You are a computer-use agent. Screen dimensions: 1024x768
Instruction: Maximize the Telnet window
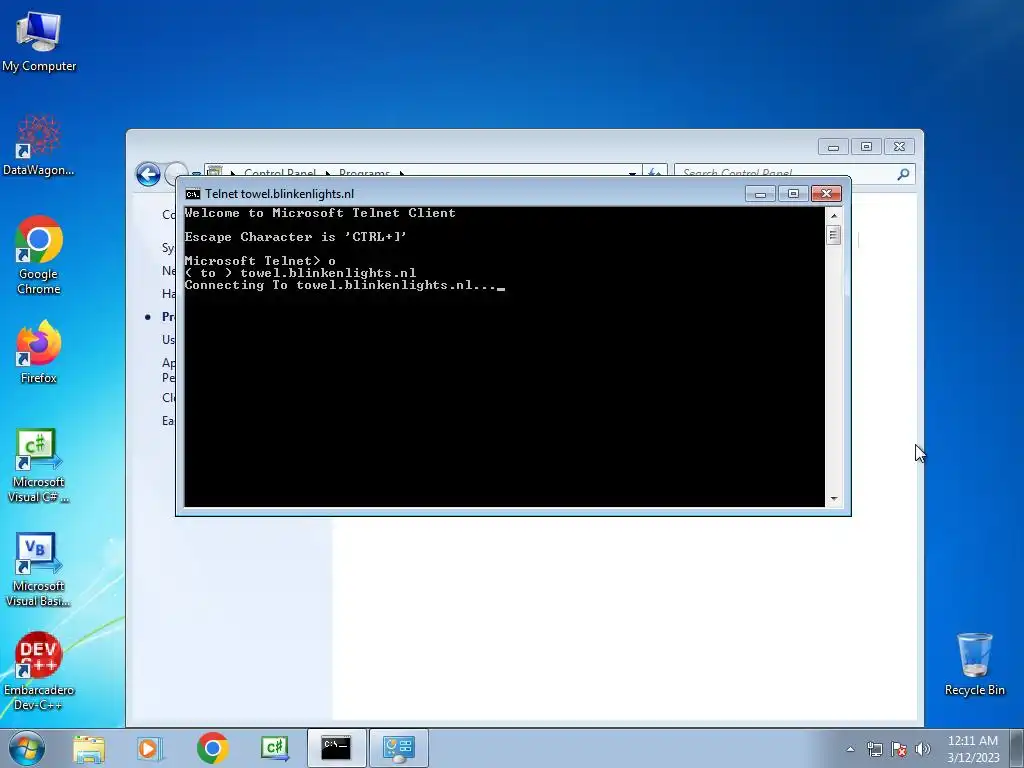point(793,194)
